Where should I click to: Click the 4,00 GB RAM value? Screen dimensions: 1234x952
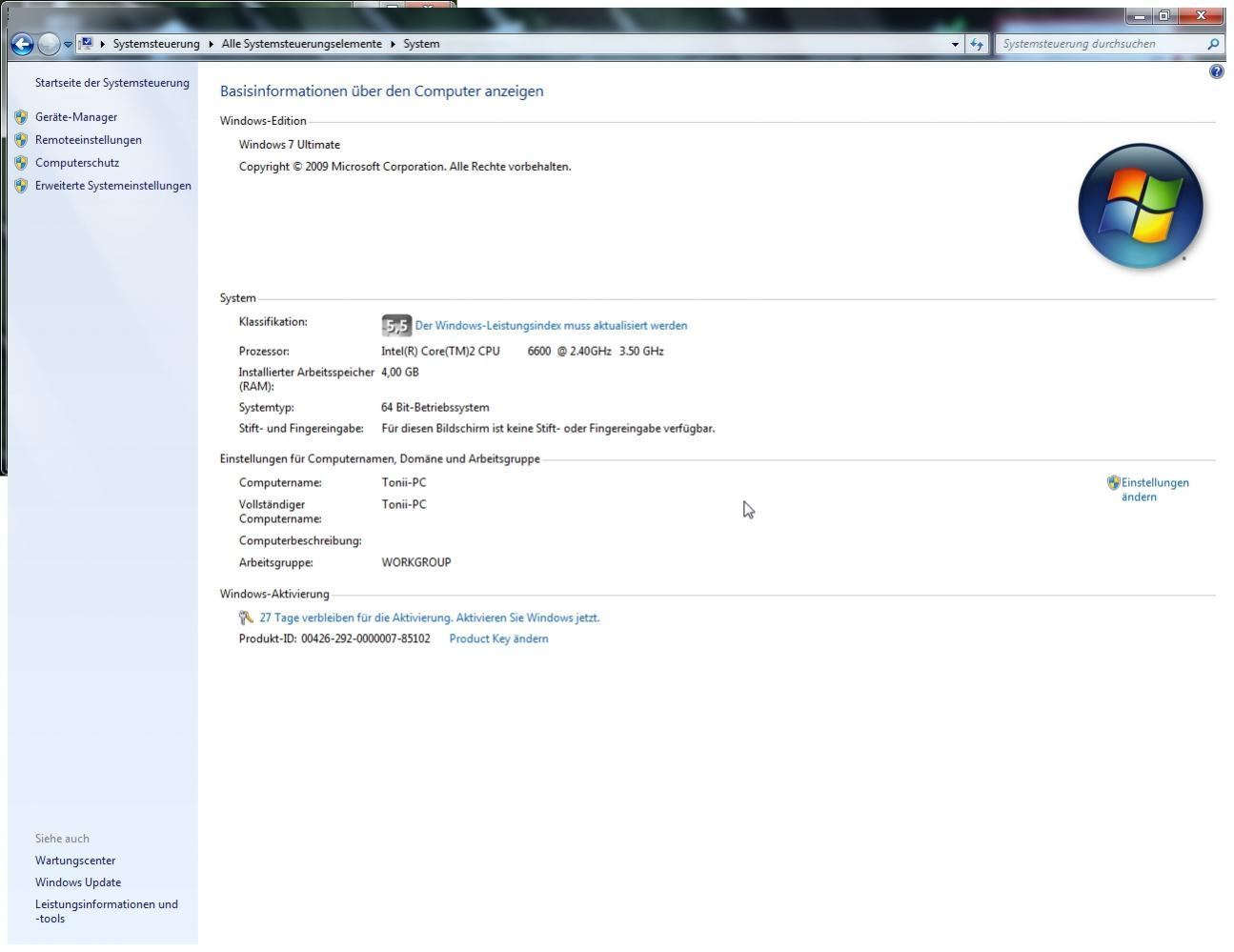pyautogui.click(x=400, y=373)
